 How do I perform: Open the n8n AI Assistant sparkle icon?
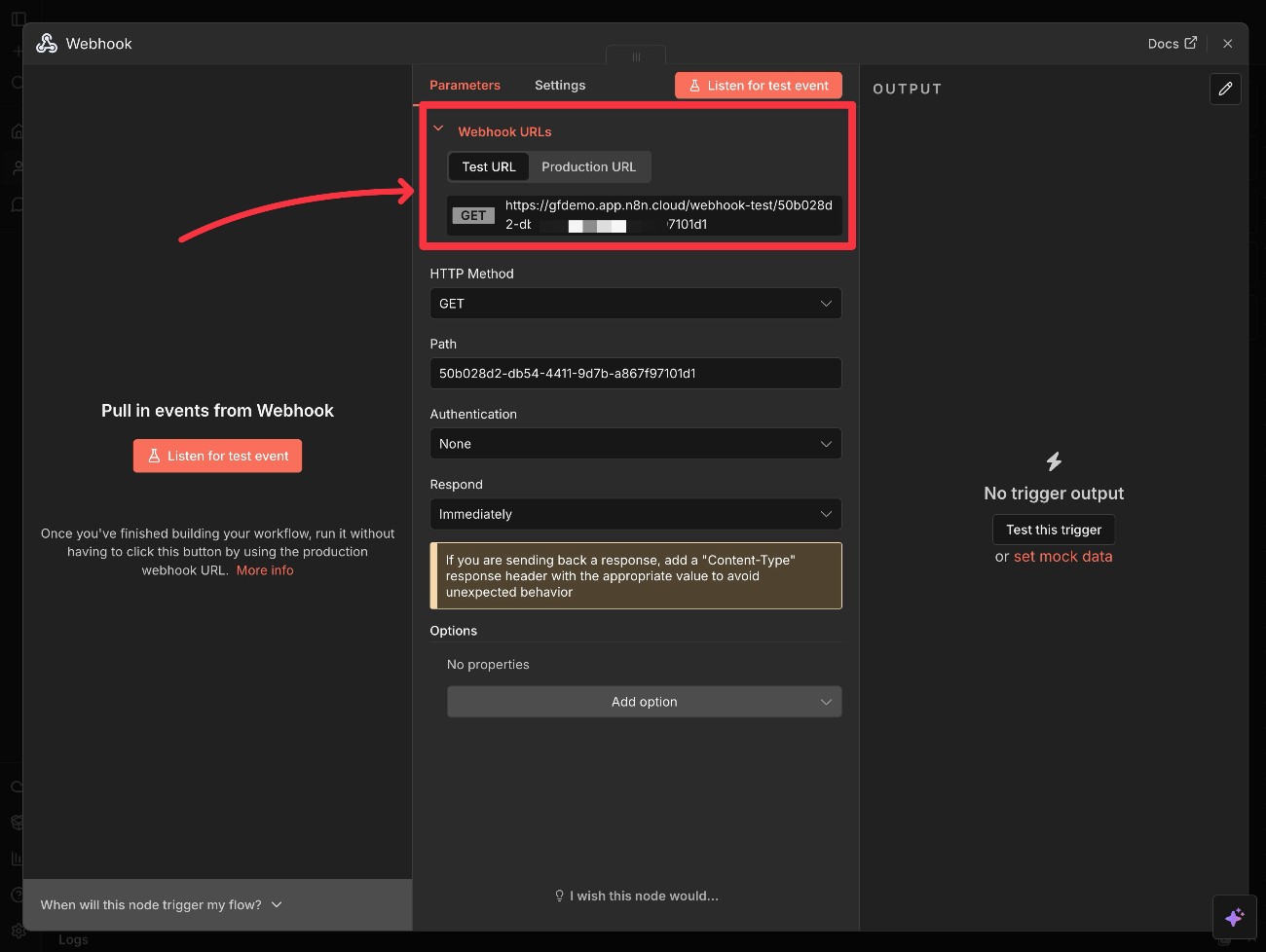pyautogui.click(x=1234, y=917)
